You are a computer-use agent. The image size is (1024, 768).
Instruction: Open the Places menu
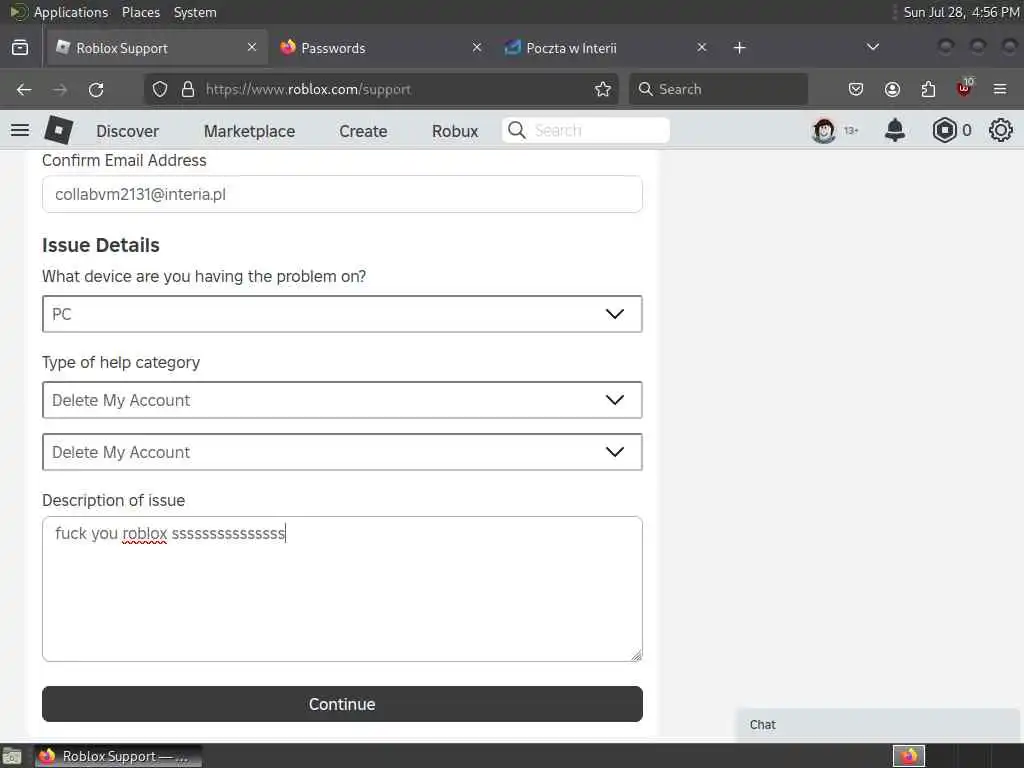[x=141, y=12]
